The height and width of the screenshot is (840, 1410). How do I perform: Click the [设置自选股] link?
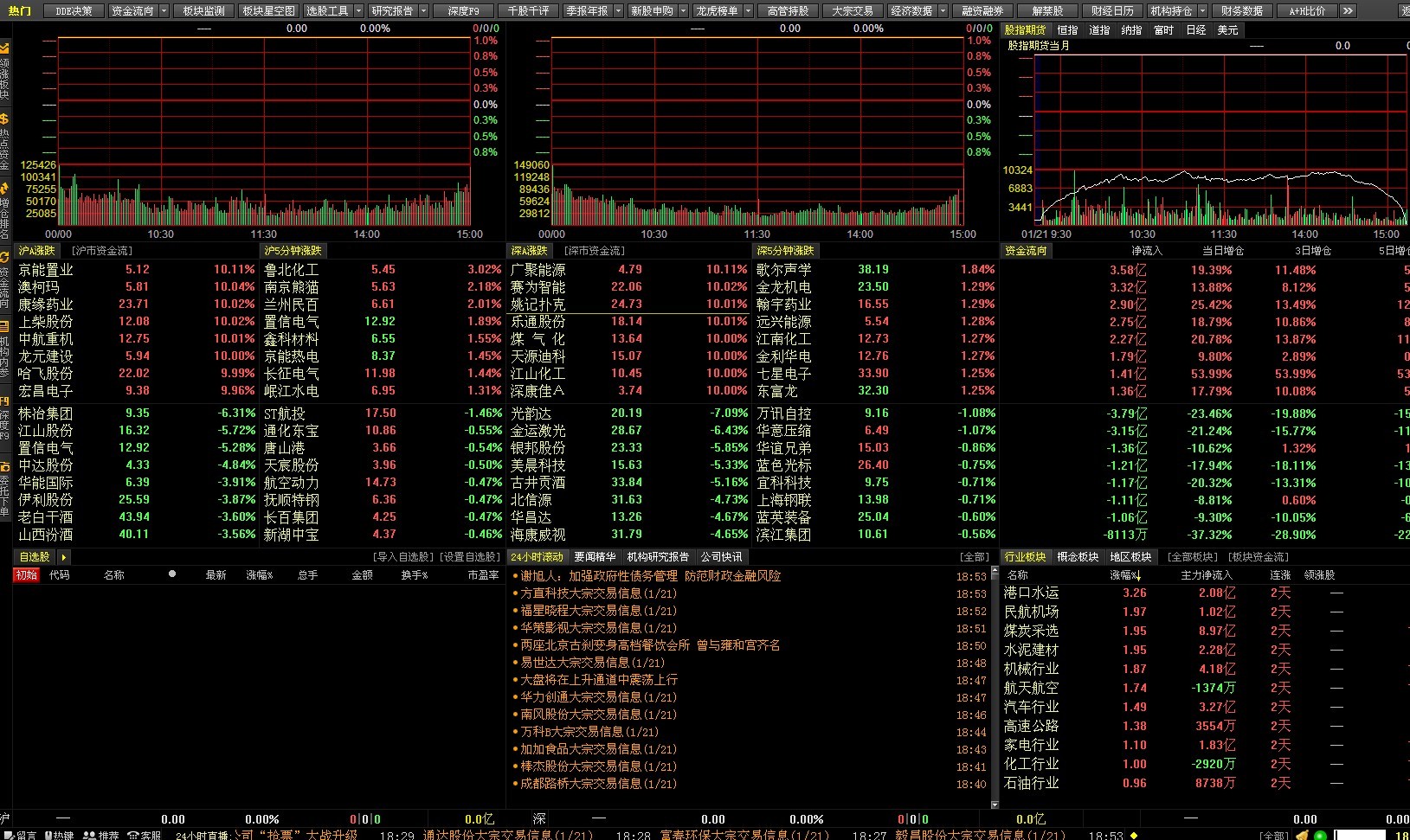[469, 557]
